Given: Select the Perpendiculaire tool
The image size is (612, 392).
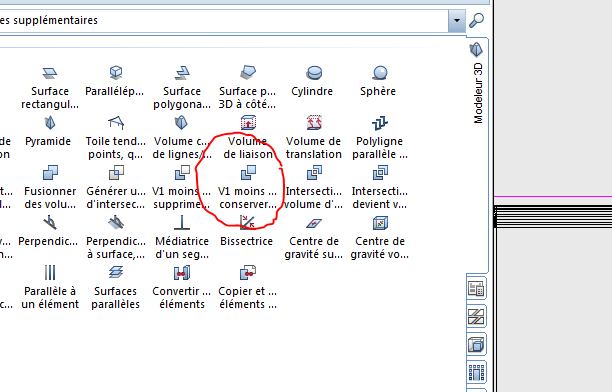Looking at the screenshot, I should (48, 231).
